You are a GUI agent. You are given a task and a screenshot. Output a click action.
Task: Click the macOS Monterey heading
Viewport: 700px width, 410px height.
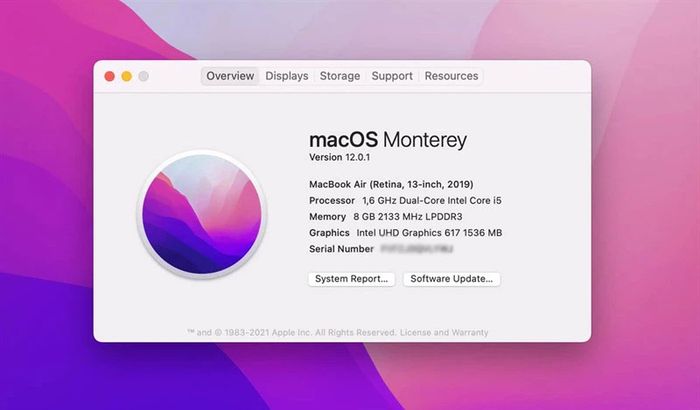point(388,140)
